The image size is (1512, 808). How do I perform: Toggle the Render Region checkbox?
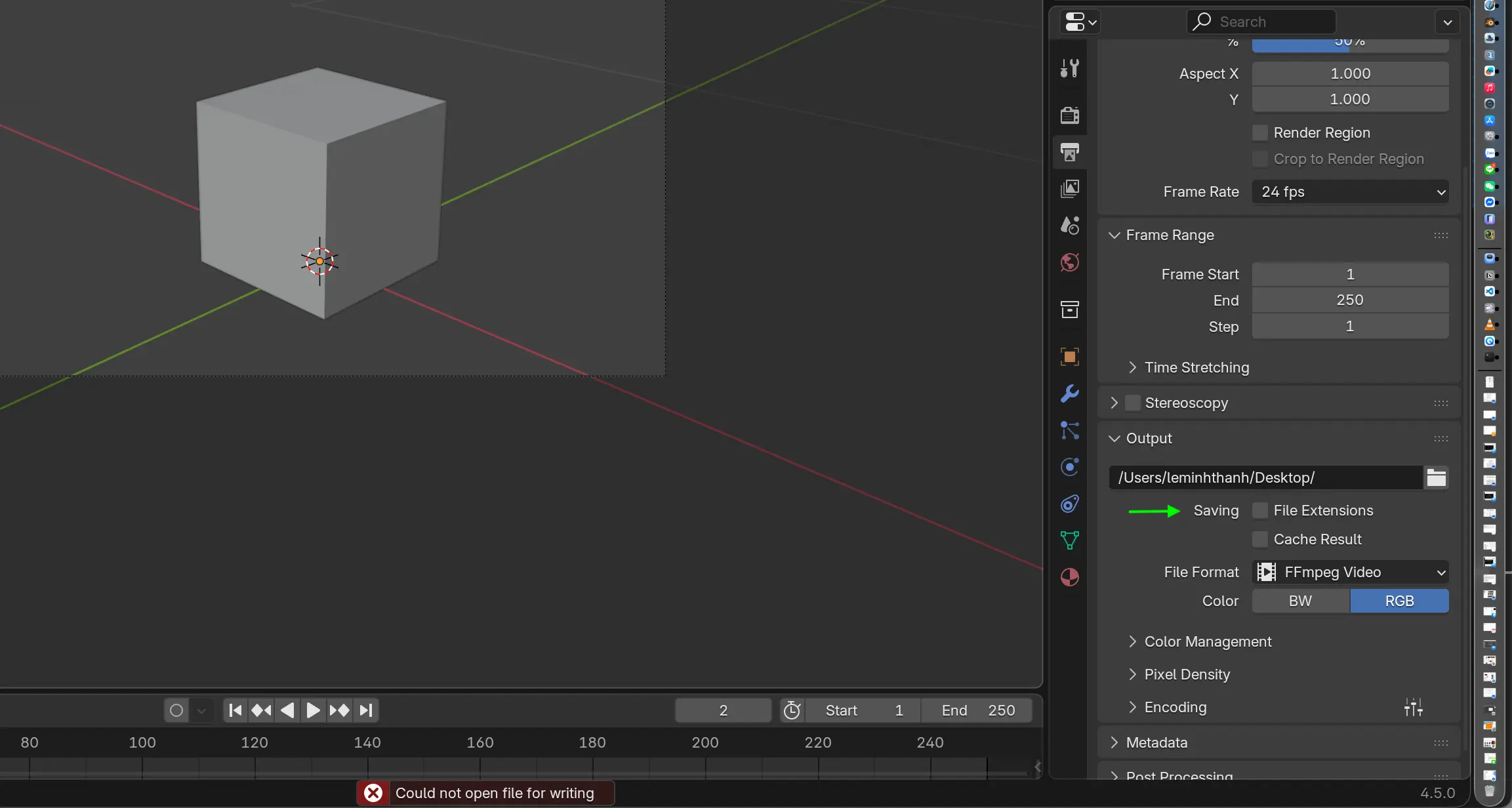coord(1260,133)
